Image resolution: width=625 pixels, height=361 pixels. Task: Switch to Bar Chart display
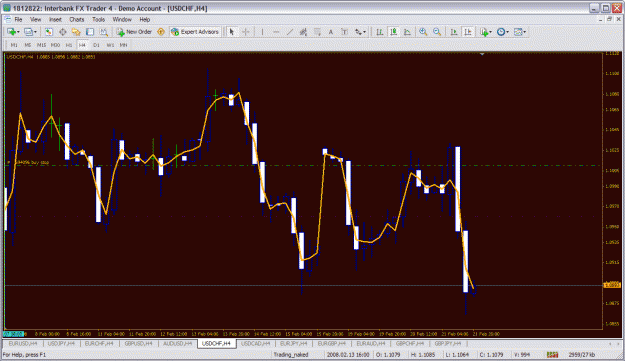(380, 32)
